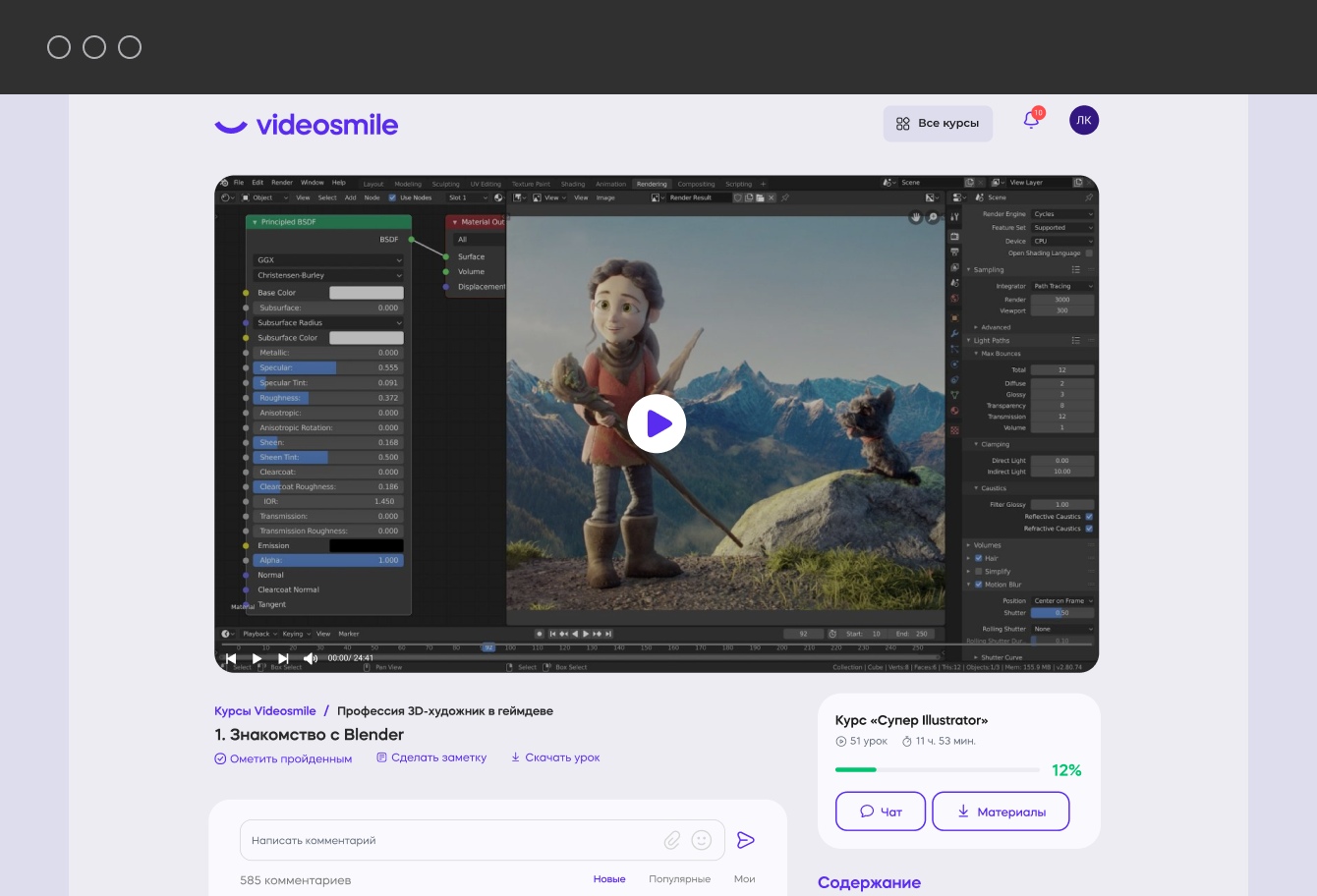Adjust the Roughness slider at 0.372
This screenshot has height=896, width=1317.
pyautogui.click(x=328, y=398)
